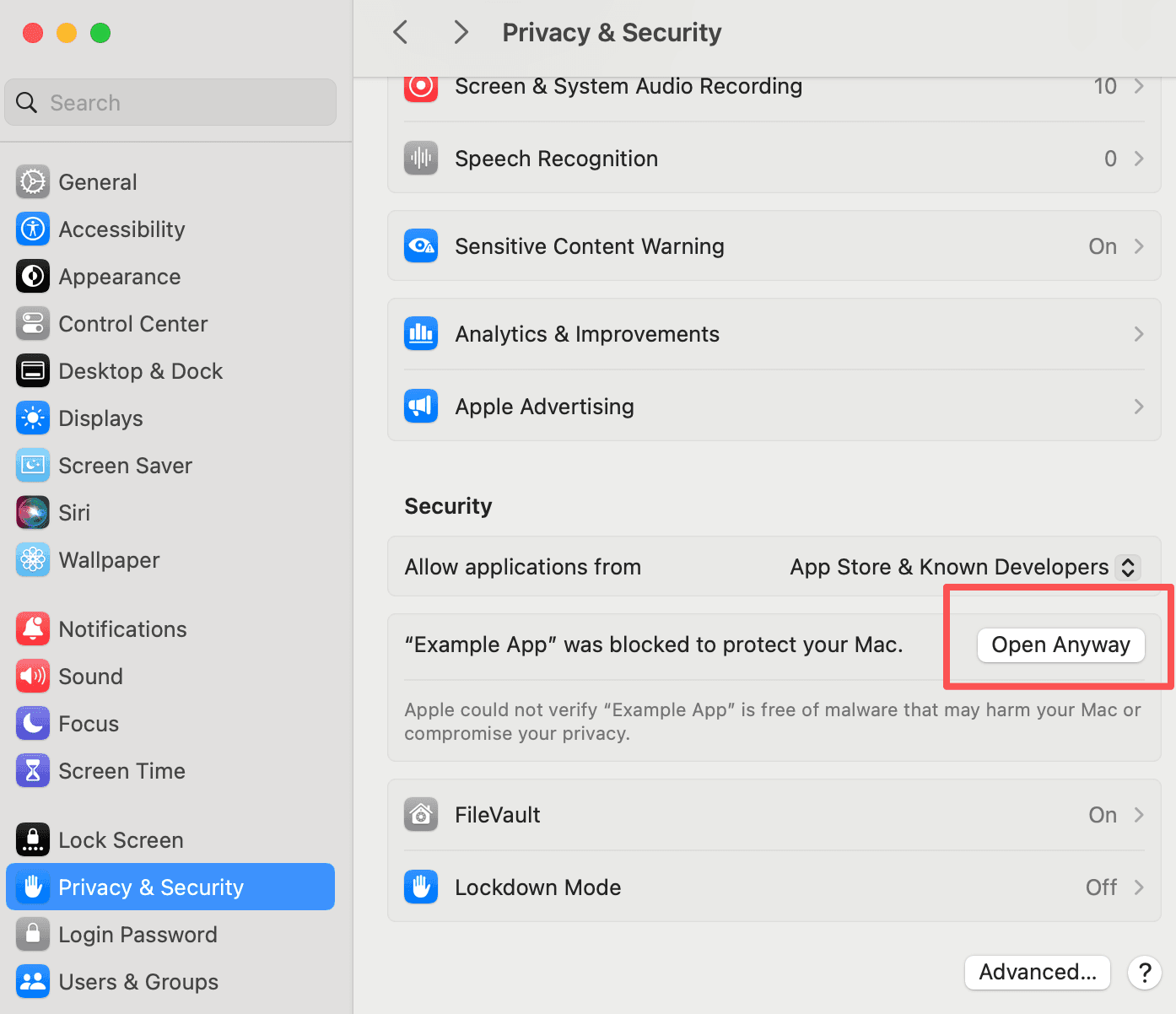Go back with the back arrow

click(401, 33)
